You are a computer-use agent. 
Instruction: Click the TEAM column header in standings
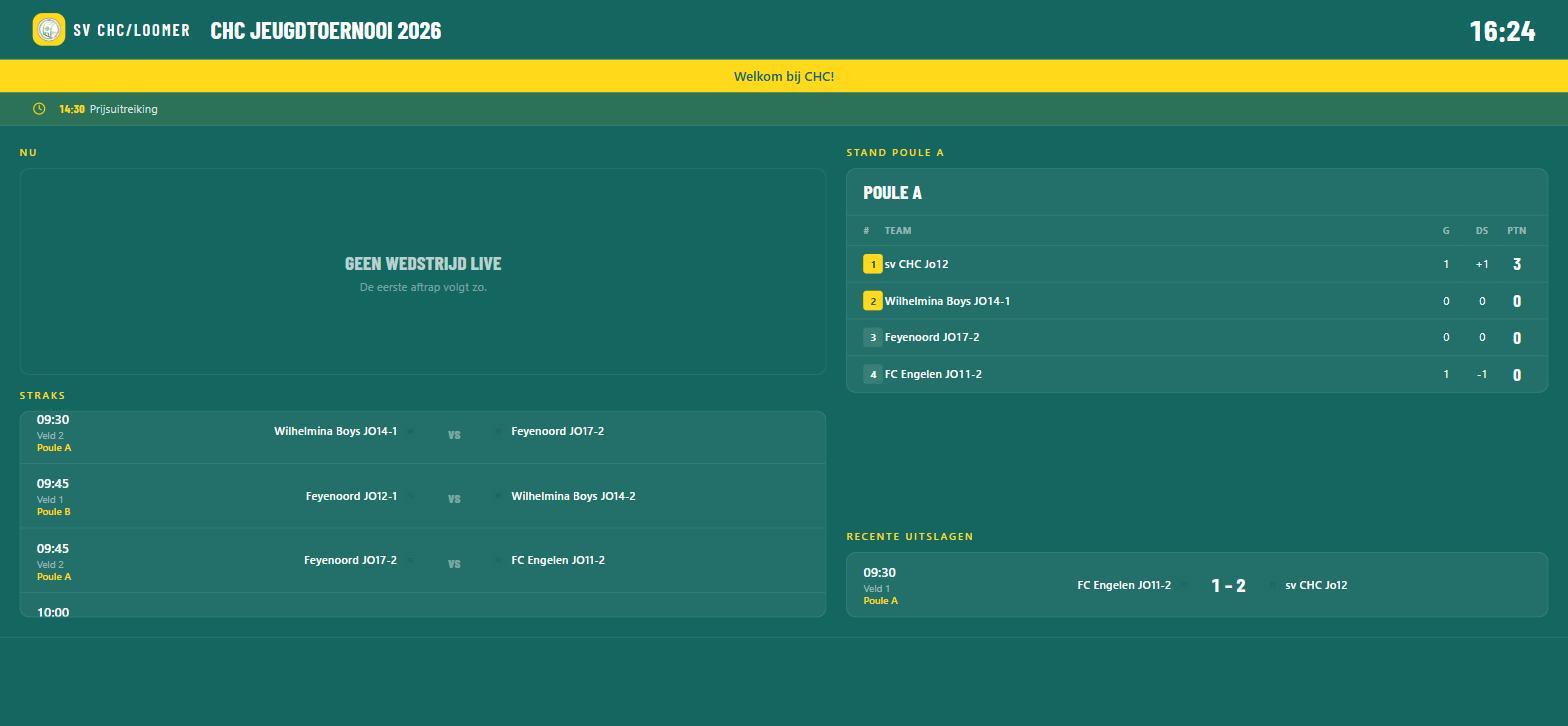[898, 230]
